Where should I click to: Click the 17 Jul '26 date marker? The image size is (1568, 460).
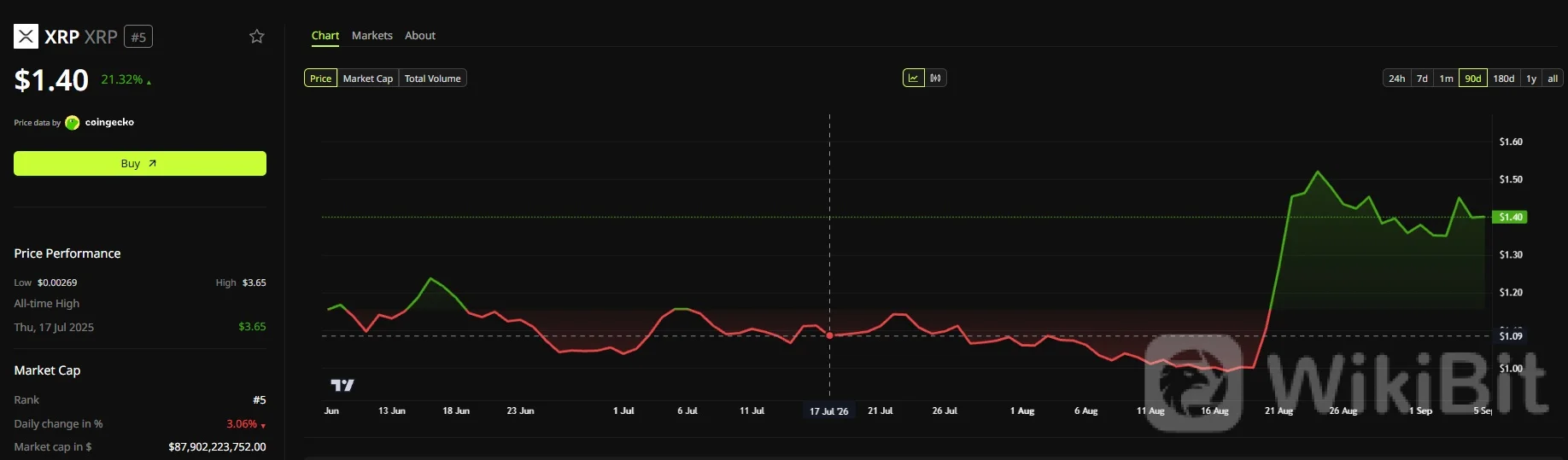click(829, 411)
